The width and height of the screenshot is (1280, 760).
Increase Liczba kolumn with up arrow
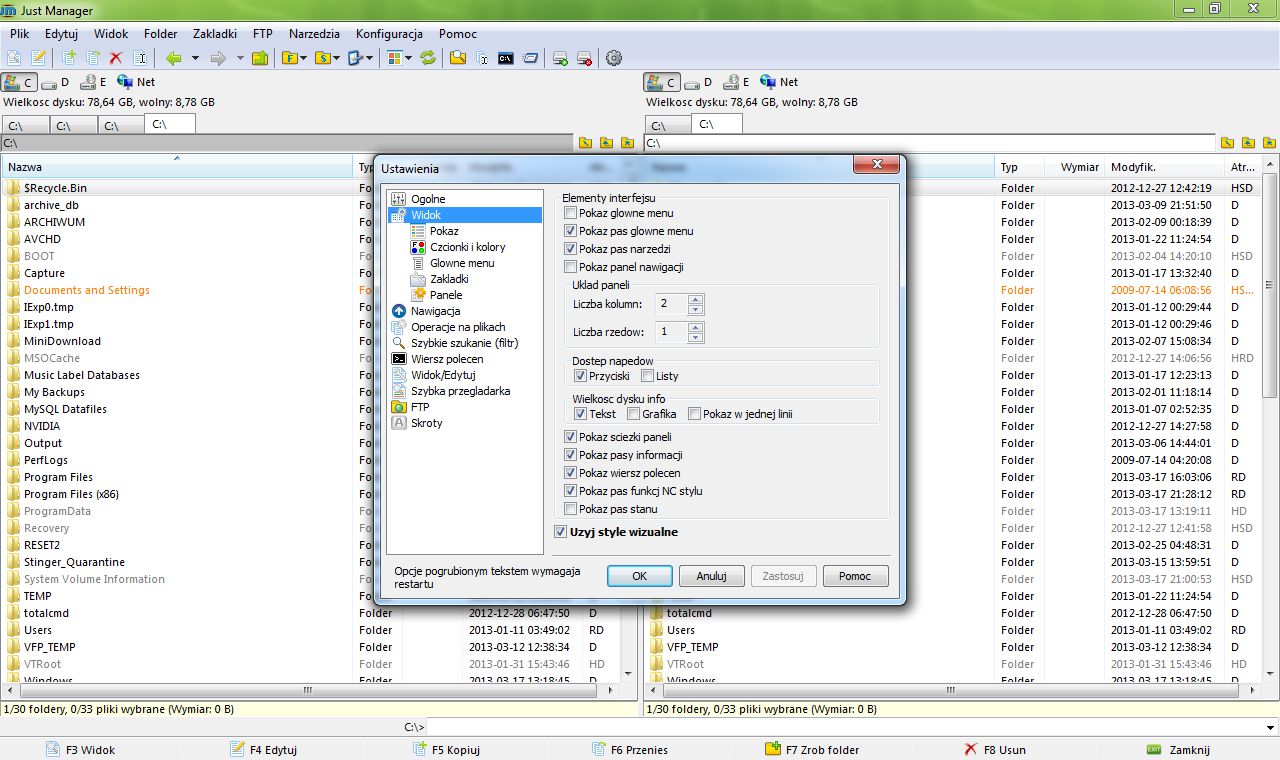click(x=696, y=298)
